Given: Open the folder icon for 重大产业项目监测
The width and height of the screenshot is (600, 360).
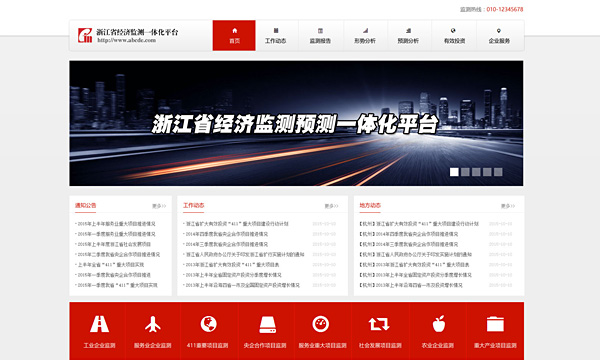Looking at the screenshot, I should 495,324.
